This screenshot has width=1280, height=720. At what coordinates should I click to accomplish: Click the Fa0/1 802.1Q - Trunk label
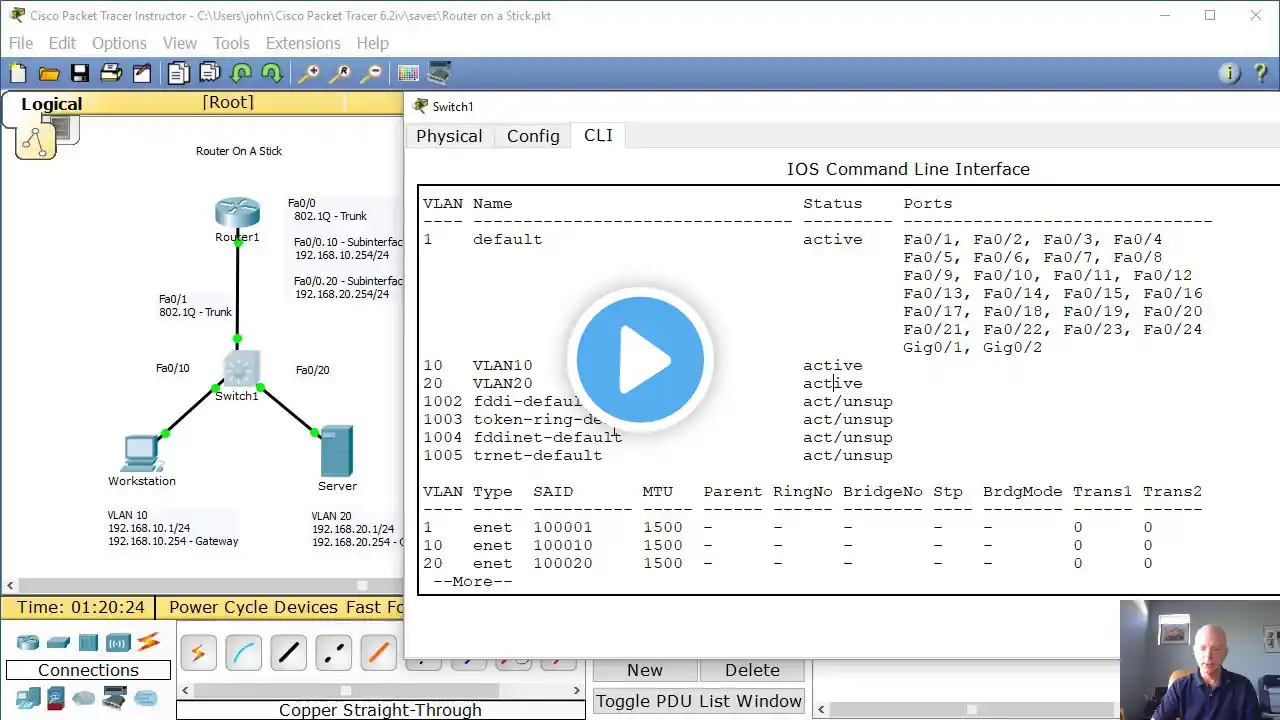195,305
